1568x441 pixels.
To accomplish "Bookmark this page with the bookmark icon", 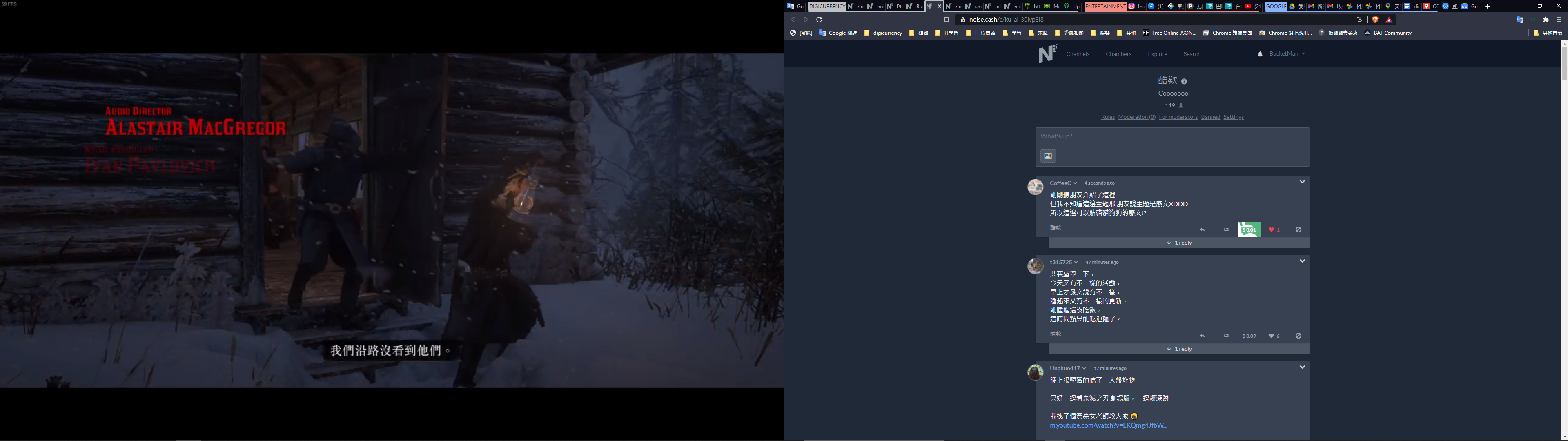I will point(947,20).
